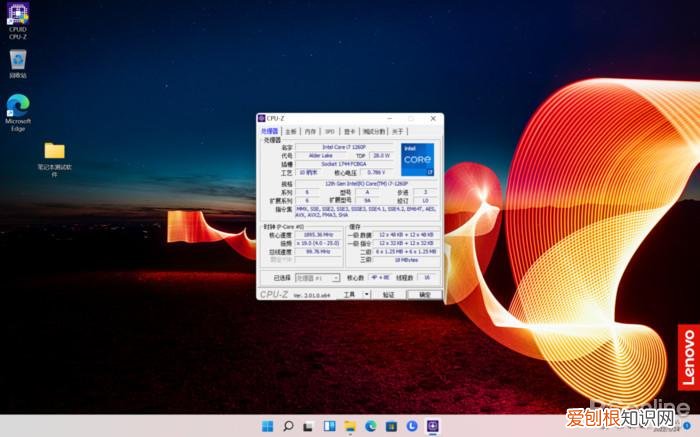
Task: Click the CPU-Z title bar app icon
Action: tap(262, 118)
